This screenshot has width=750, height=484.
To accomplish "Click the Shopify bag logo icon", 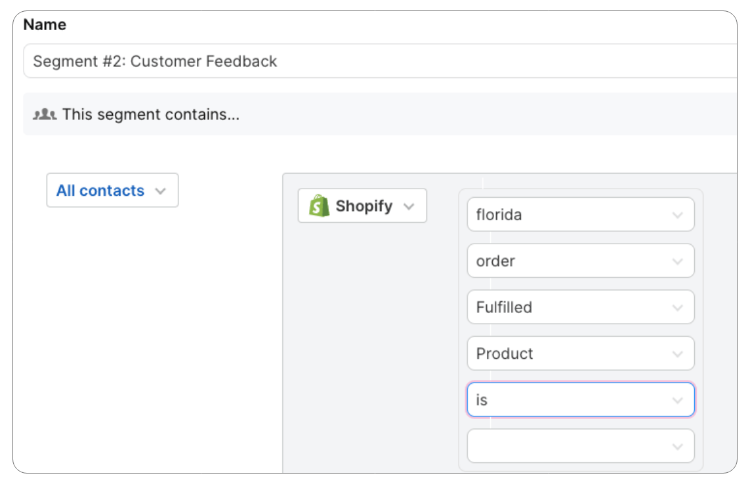I will coord(319,206).
